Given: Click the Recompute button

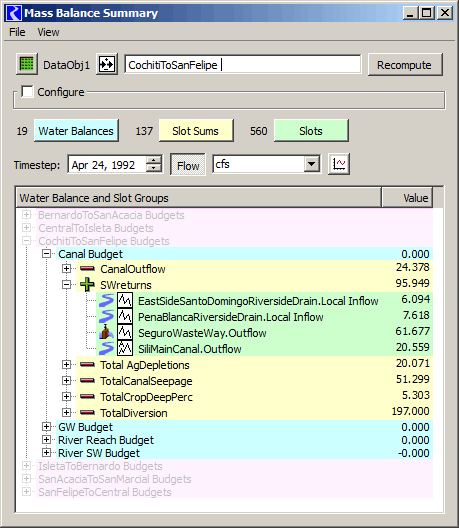Looking at the screenshot, I should pyautogui.click(x=404, y=65).
